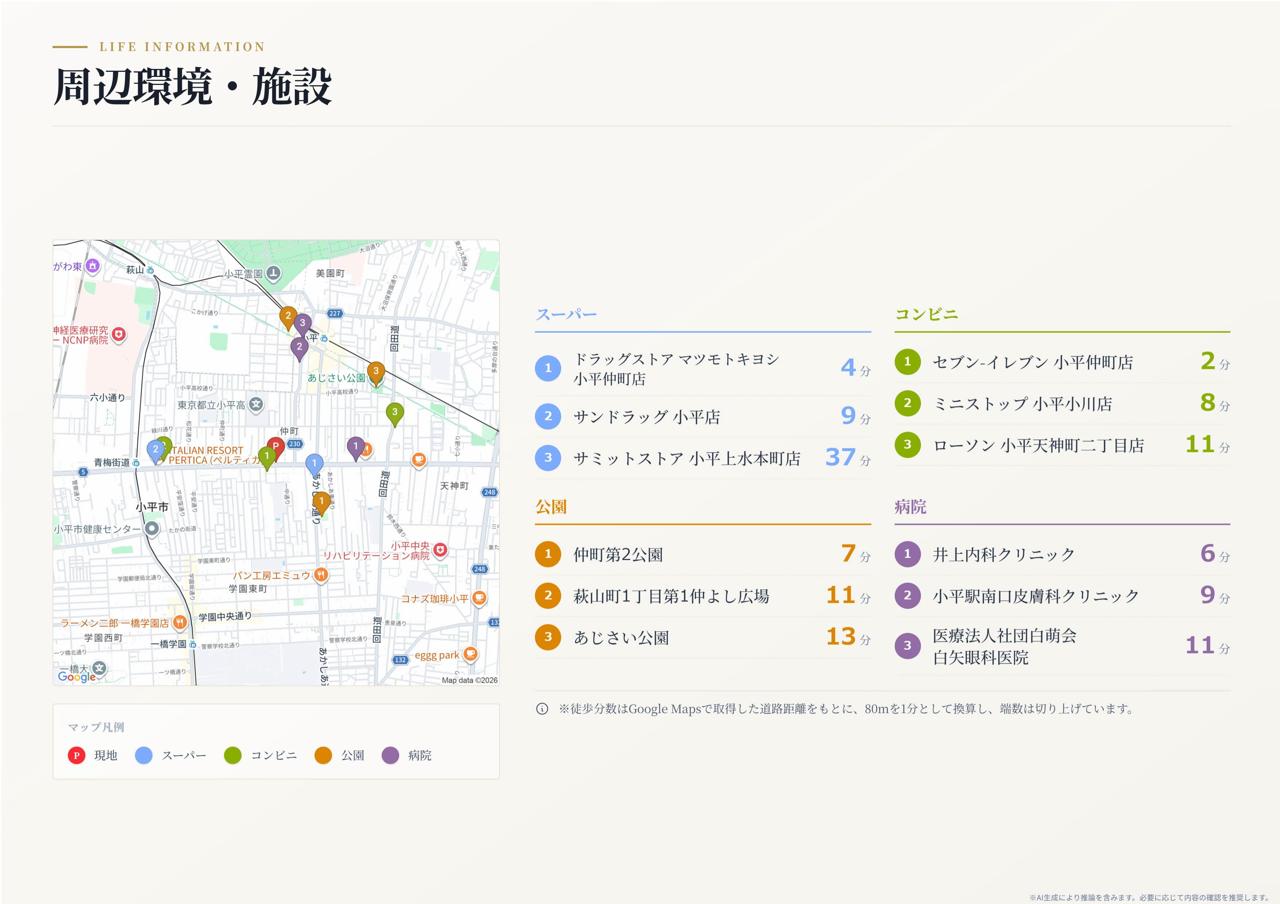The width and height of the screenshot is (1280, 904).
Task: Click the パン工房エミュウ restaurant icon
Action: point(321,575)
